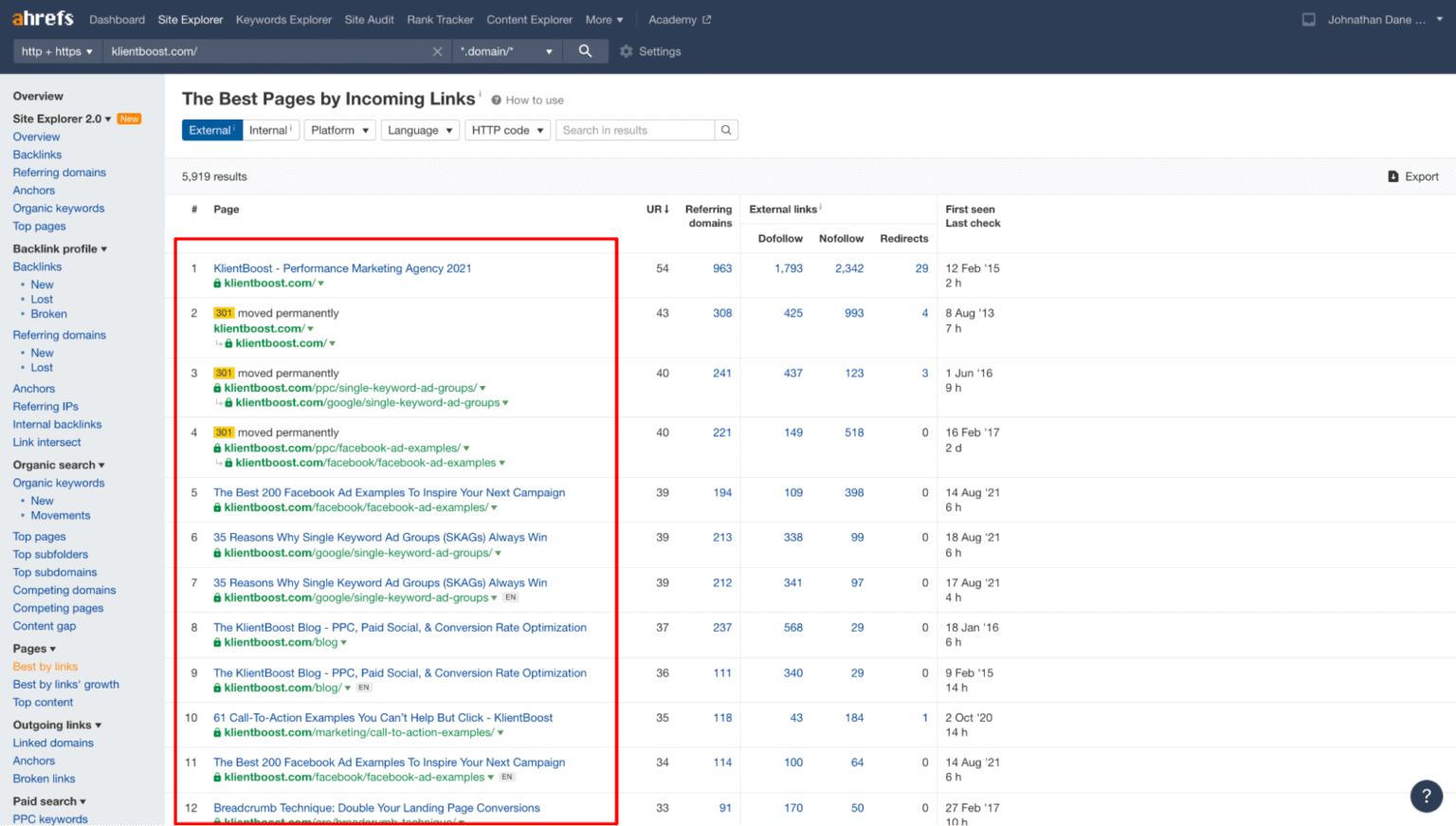Image resolution: width=1456 pixels, height=826 pixels.
Task: Open Referring domains link in sidebar
Action: (x=59, y=173)
